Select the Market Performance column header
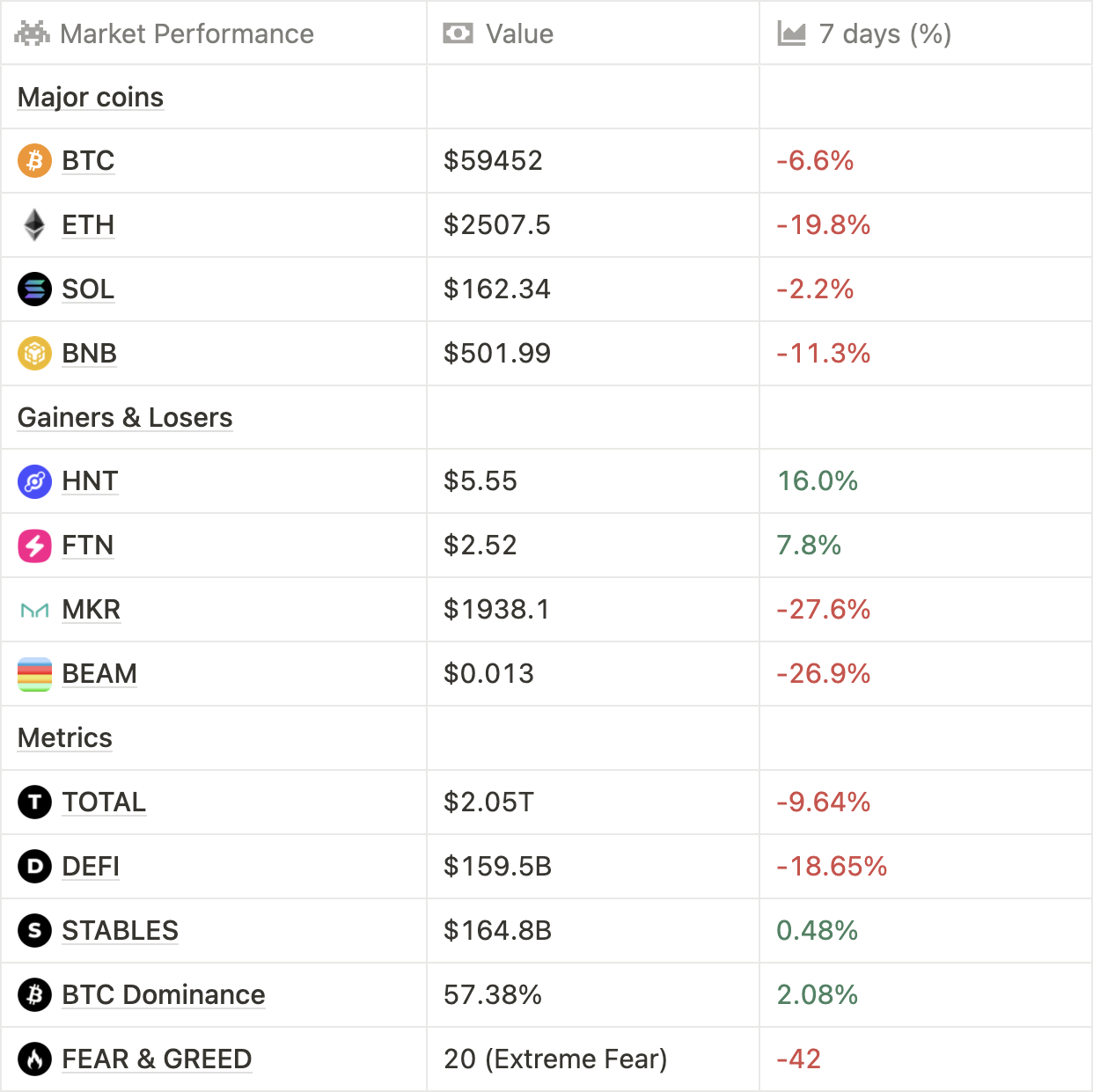This screenshot has width=1093, height=1092. click(187, 33)
